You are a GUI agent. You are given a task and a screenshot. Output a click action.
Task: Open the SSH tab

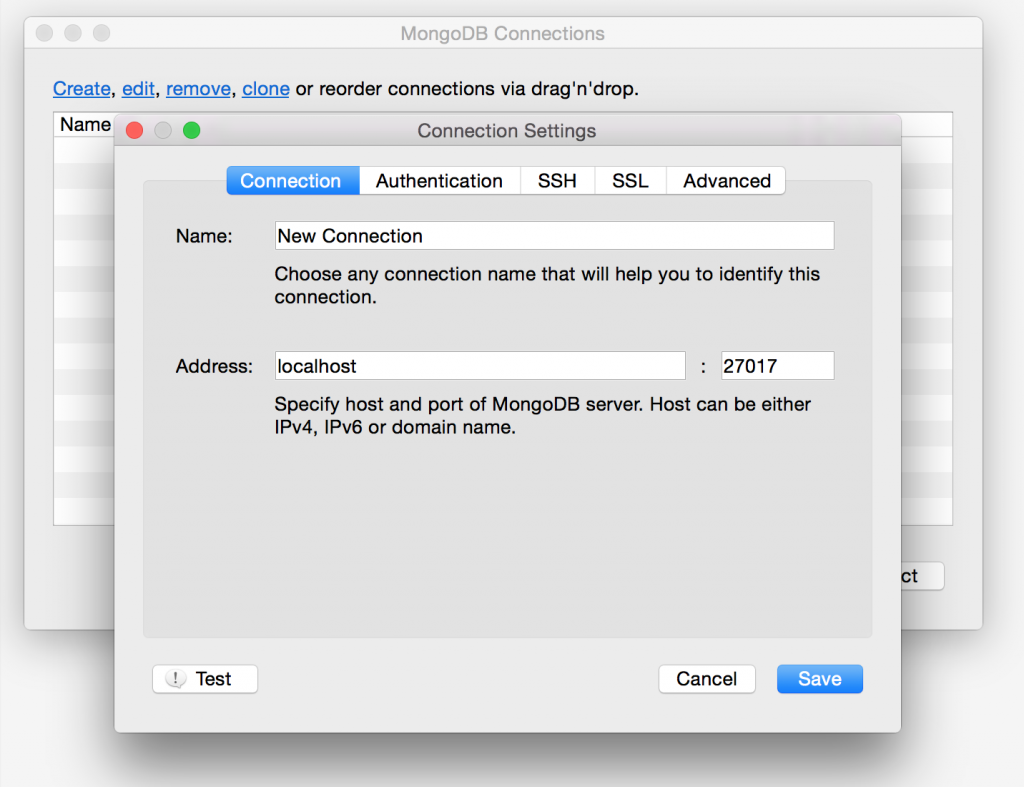[557, 181]
